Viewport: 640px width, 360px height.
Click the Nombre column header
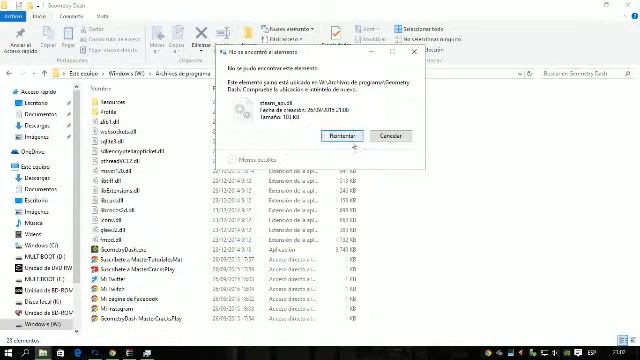[x=101, y=89]
